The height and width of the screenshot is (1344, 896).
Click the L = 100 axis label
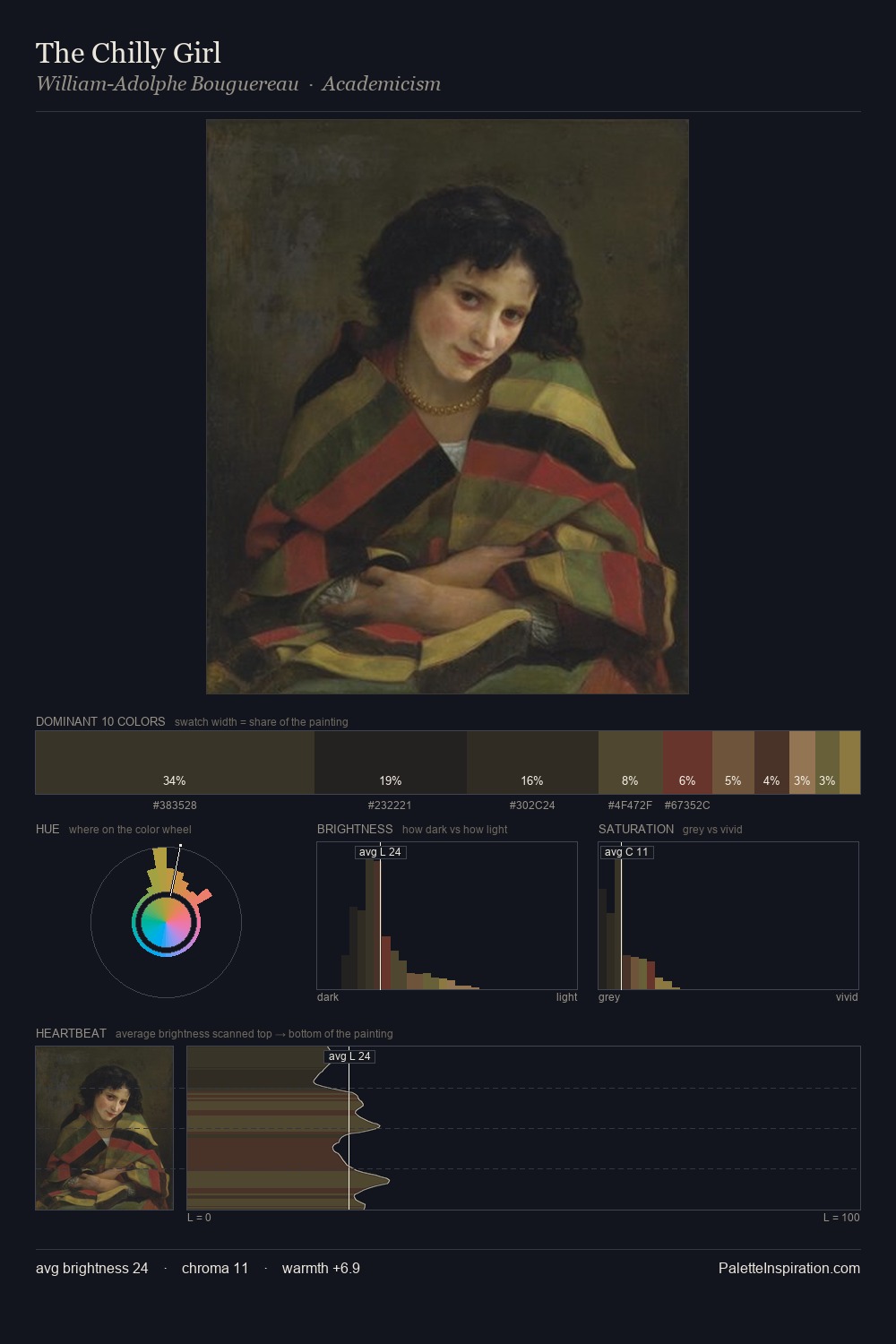841,1218
